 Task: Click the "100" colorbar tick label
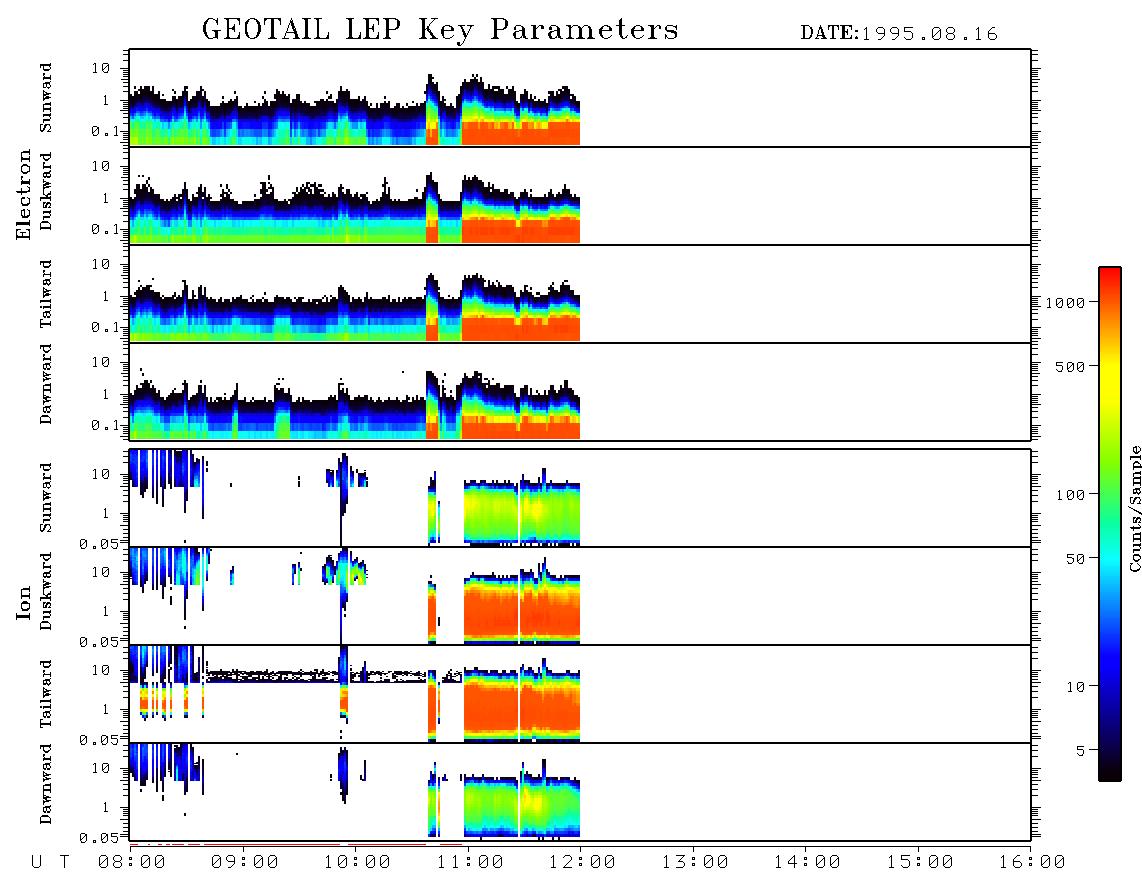pyautogui.click(x=1070, y=495)
